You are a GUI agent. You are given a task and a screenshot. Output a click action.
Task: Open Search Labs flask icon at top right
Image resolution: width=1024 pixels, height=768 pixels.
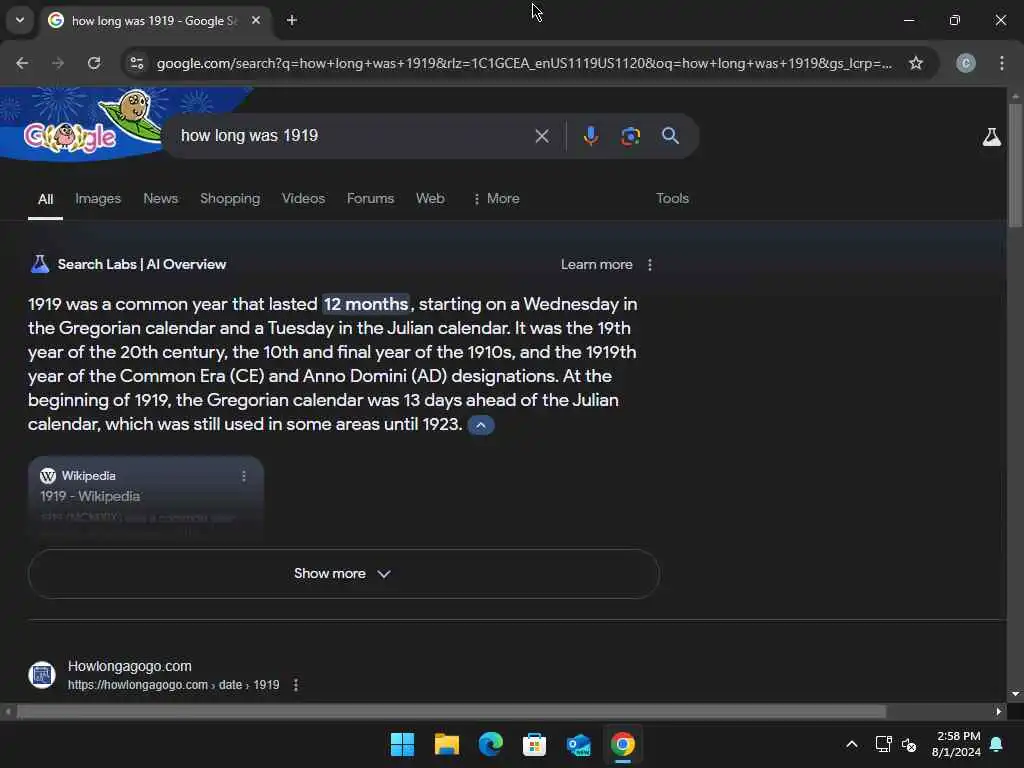click(991, 136)
